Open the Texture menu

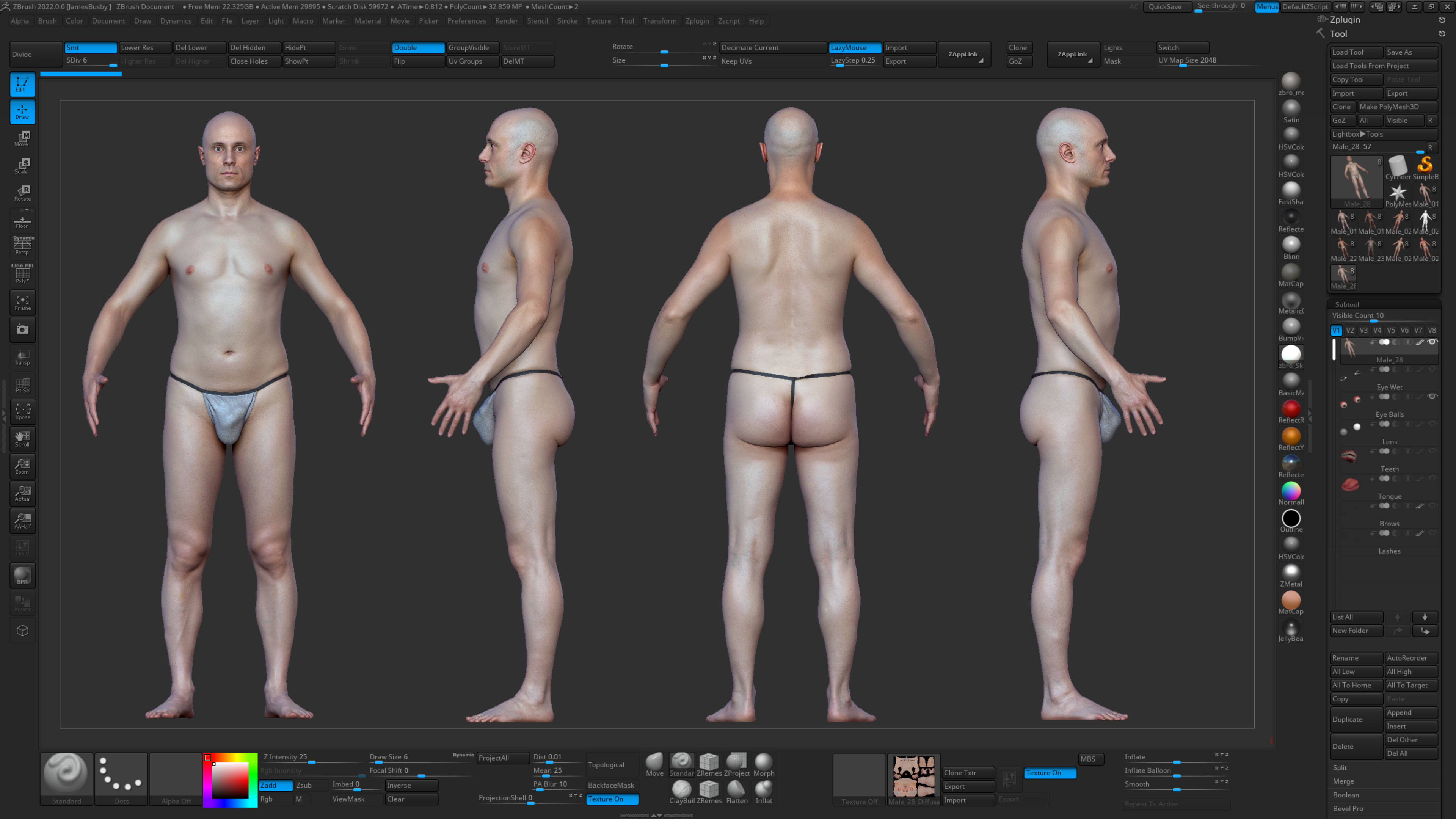[x=599, y=21]
